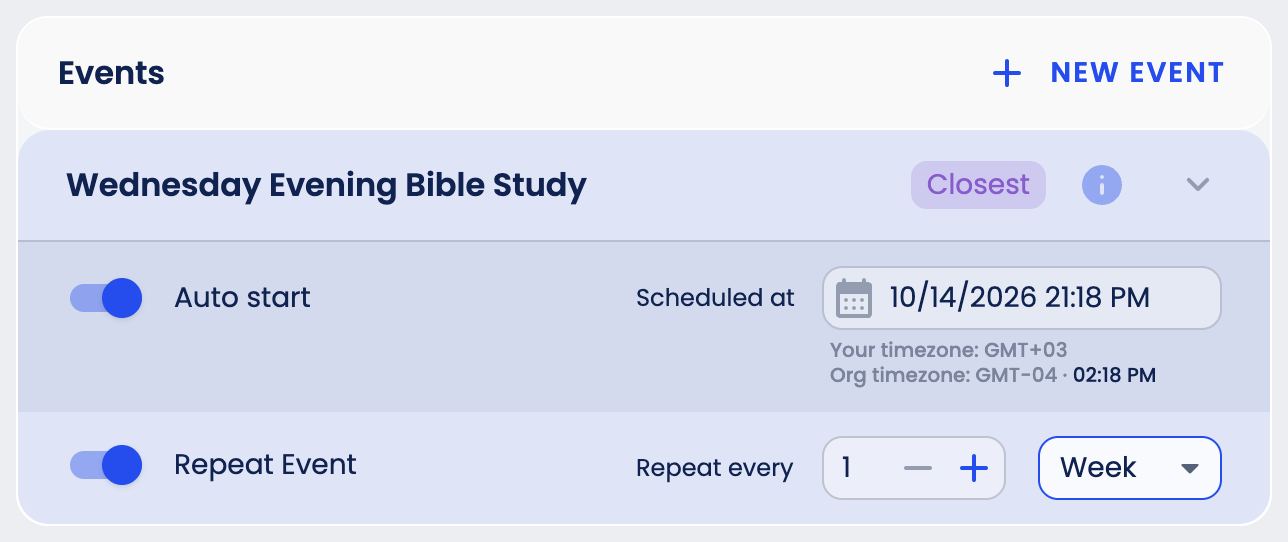Decrease repeat interval with the minus icon
Screen dimensions: 1288x542
917,468
